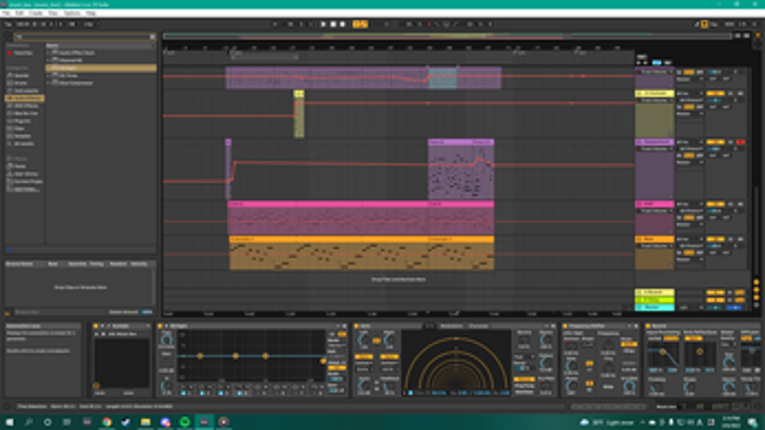Viewport: 765px width, 430px height.
Task: Open the Options menu
Action: [72, 13]
